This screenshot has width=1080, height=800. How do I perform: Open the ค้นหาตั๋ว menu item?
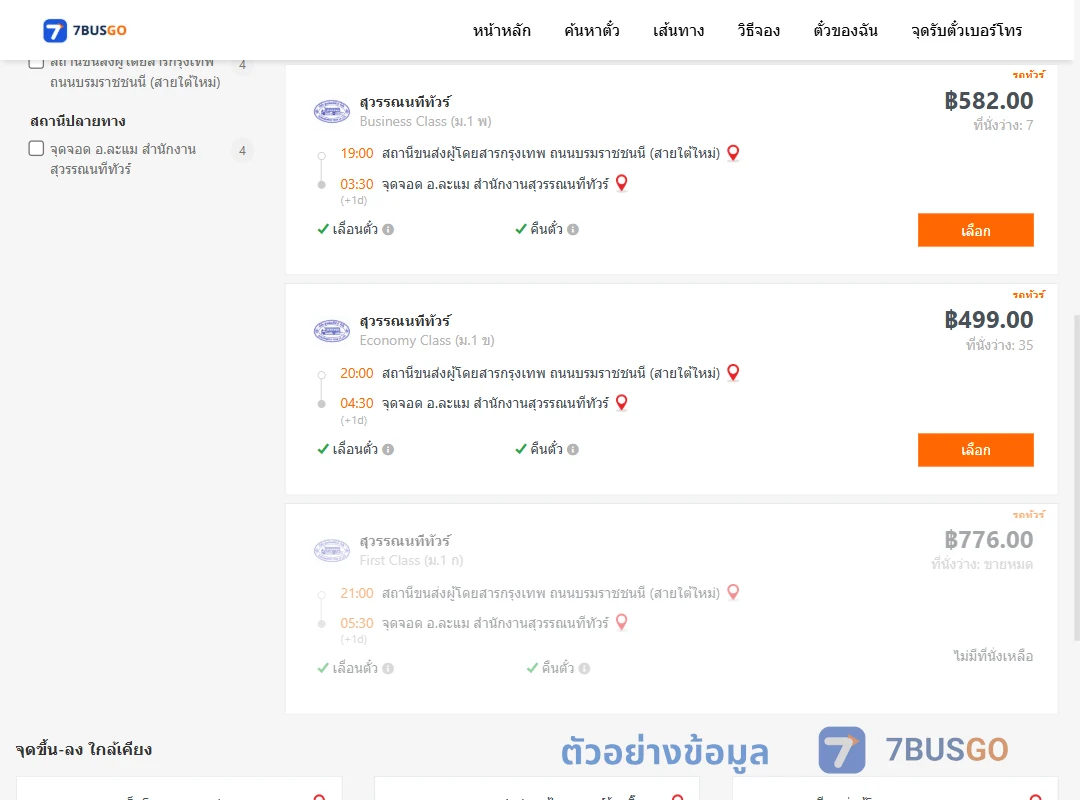pos(592,30)
